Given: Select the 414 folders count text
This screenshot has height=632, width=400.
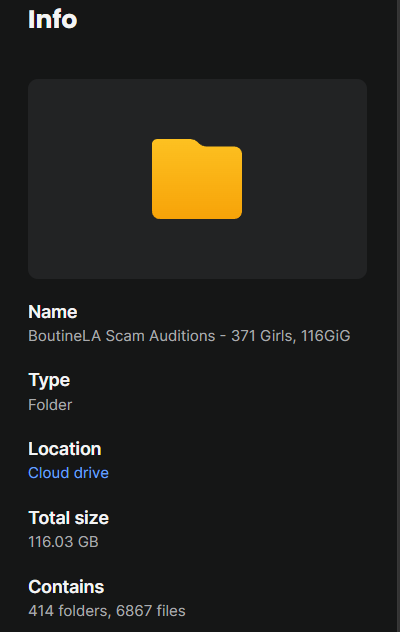Looking at the screenshot, I should (x=69, y=611).
